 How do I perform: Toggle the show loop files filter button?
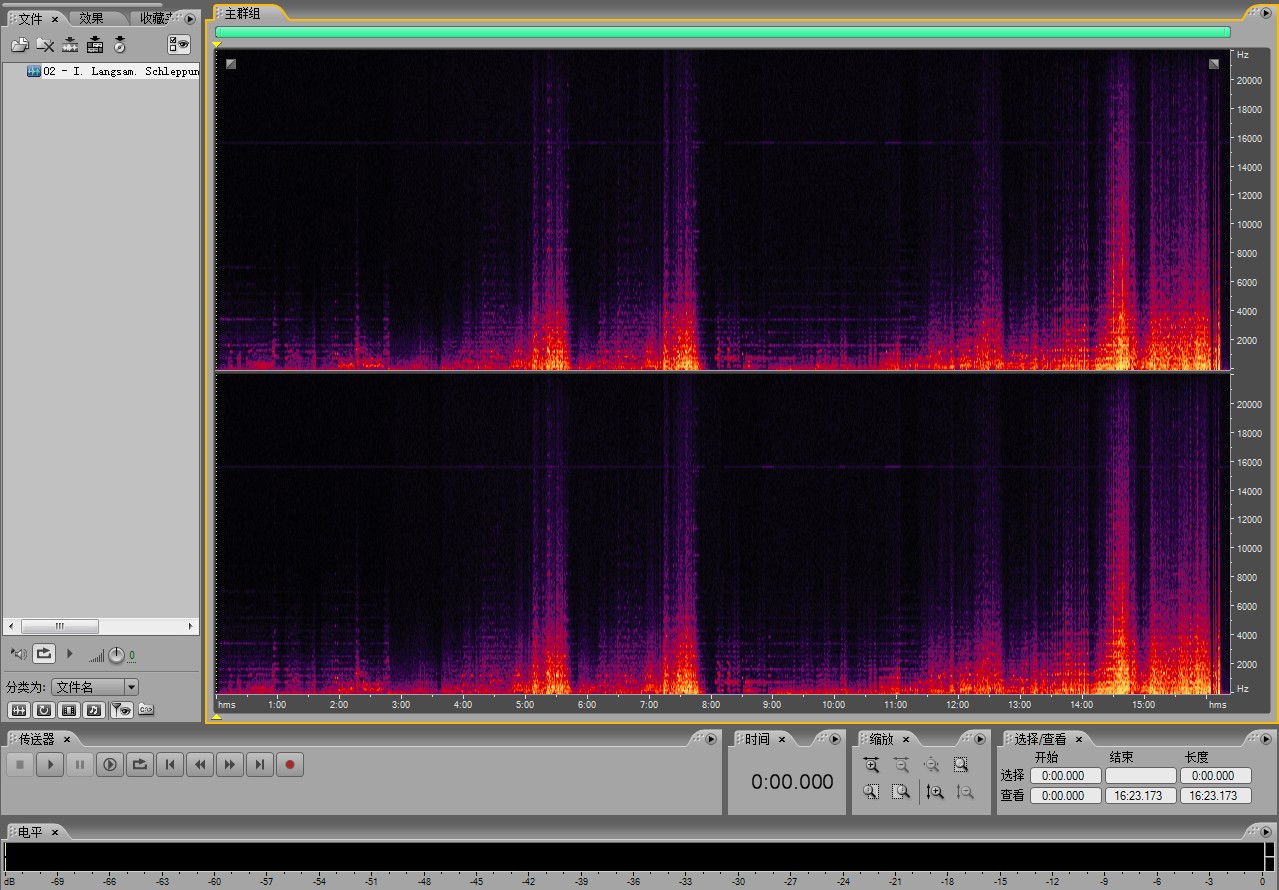(x=44, y=710)
